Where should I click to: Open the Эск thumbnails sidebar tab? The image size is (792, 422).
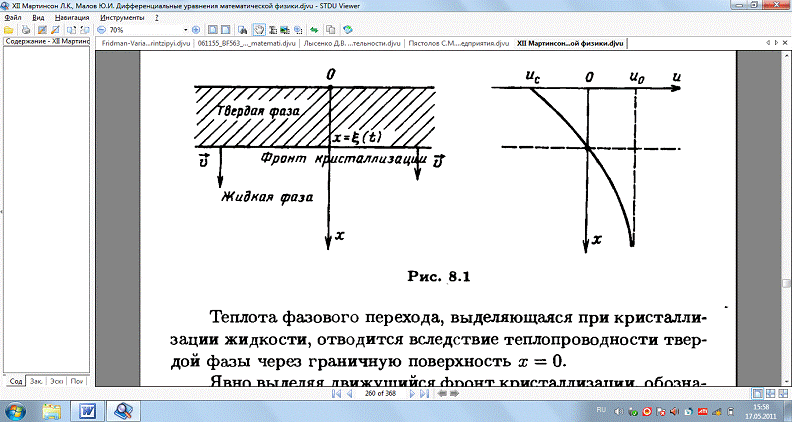[x=57, y=381]
